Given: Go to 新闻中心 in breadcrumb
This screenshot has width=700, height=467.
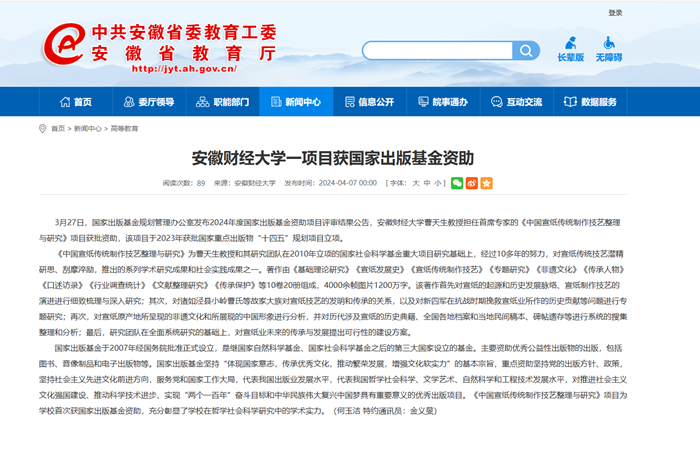Looking at the screenshot, I should tap(87, 129).
